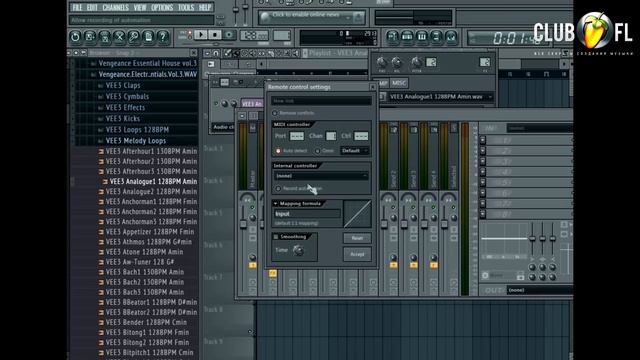Select VEE3 Aw-Tuner 128 G# sample
Viewport: 640px width, 360px height.
click(x=140, y=262)
